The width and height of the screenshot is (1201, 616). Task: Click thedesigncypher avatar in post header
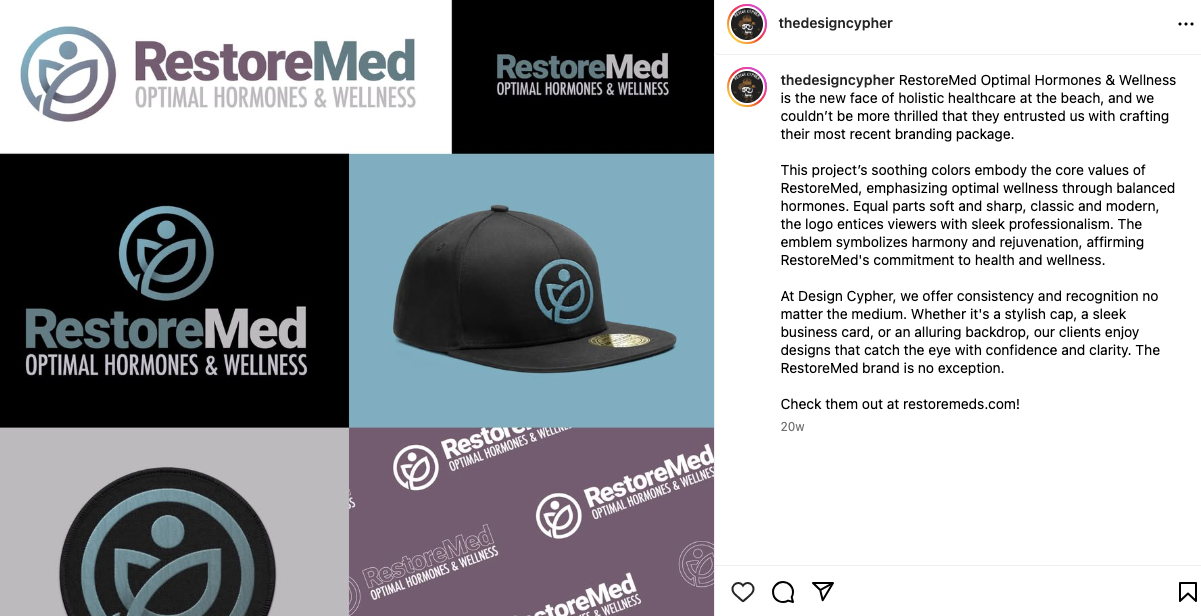coord(747,24)
